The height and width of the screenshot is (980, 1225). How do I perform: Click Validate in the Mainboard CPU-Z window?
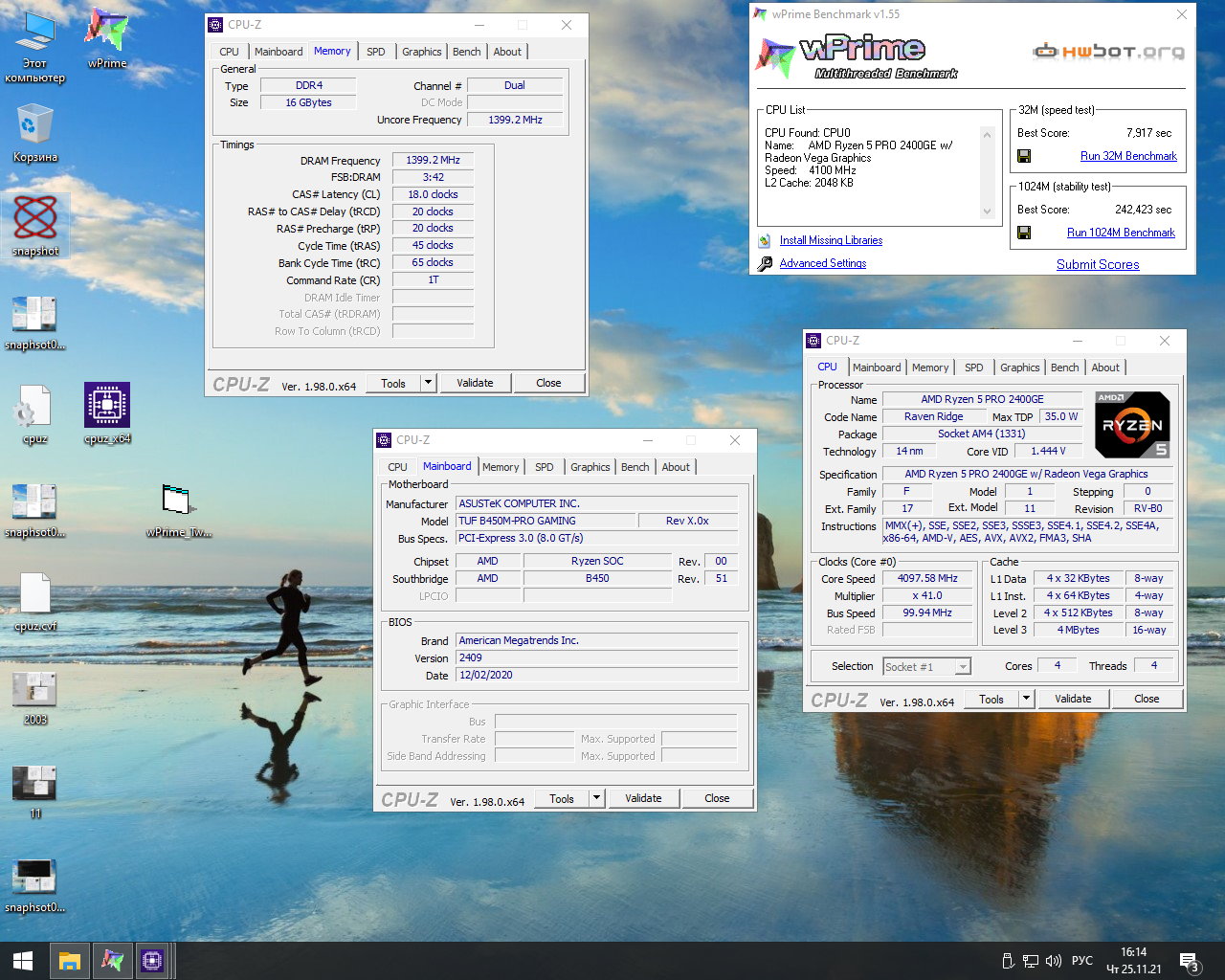(643, 798)
